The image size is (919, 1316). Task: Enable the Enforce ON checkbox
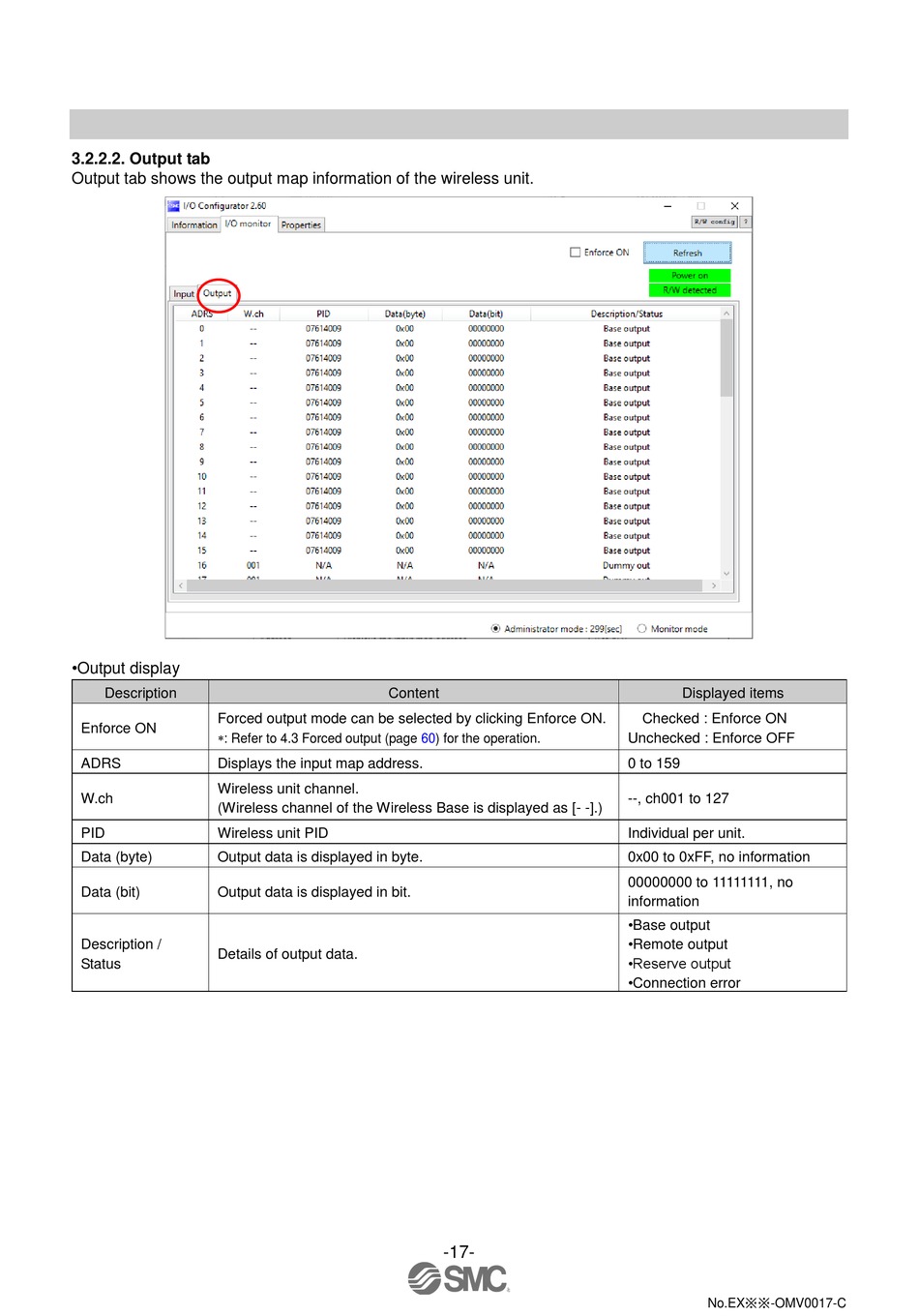576,253
